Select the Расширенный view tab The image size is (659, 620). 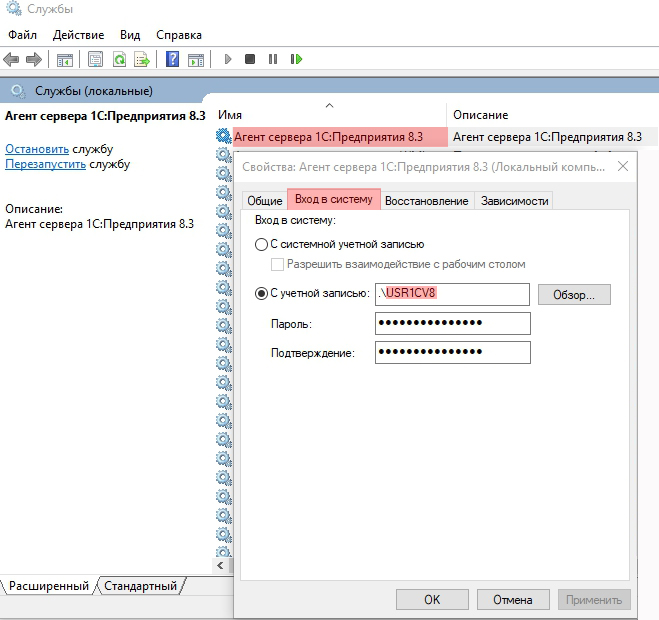pos(49,586)
